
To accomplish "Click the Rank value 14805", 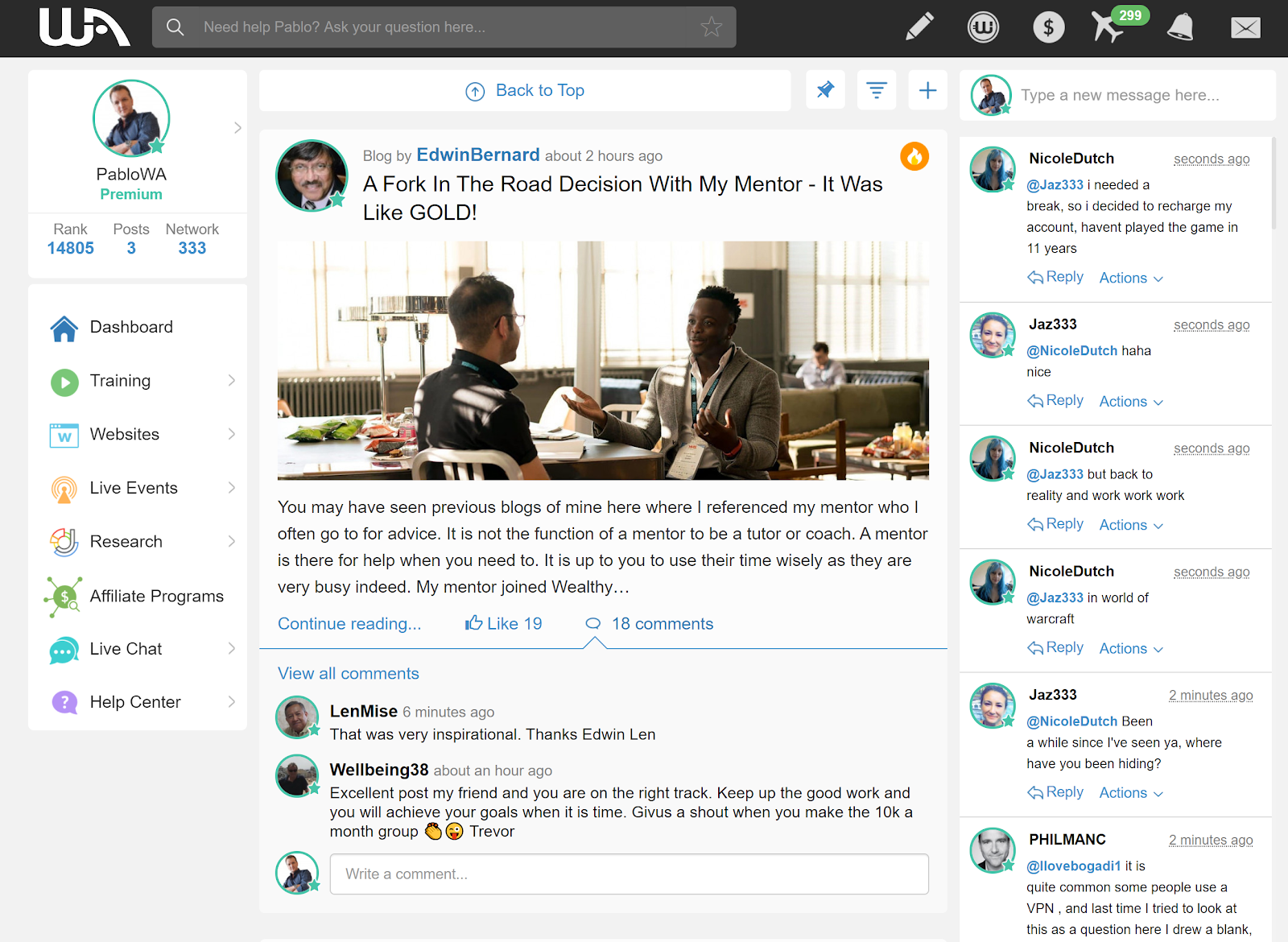I will pos(71,248).
